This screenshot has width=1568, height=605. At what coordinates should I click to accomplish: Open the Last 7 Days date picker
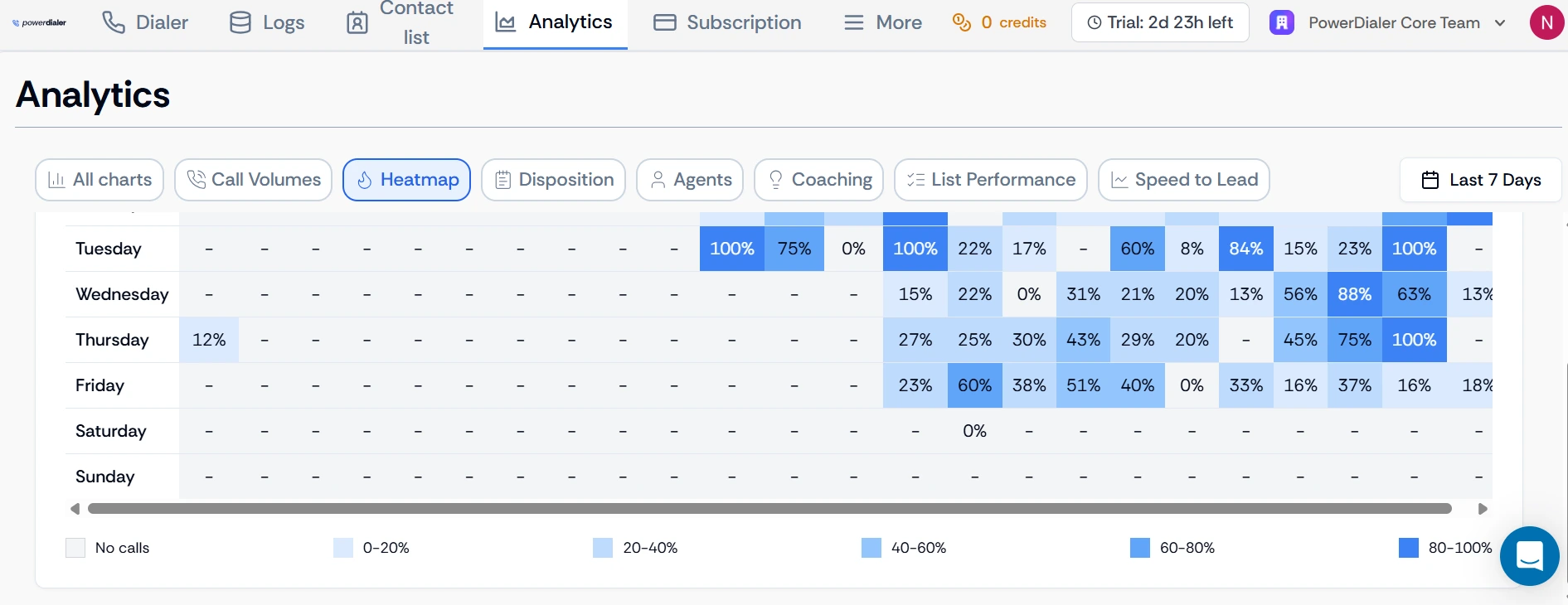[x=1479, y=180]
